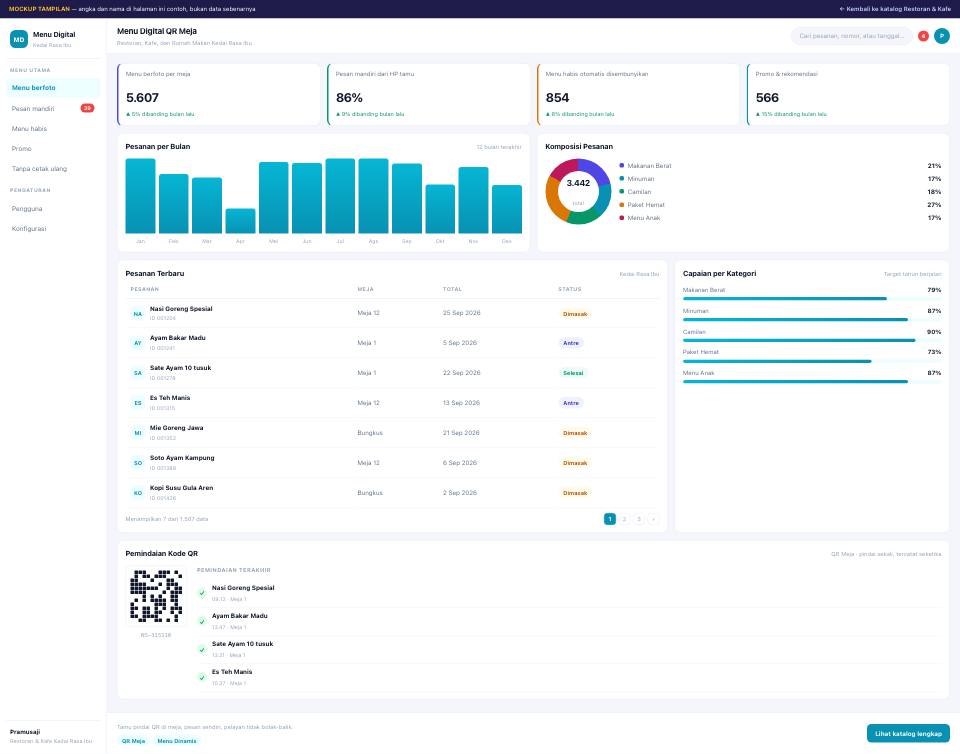Open the Promo & rekomendasi stat card
This screenshot has width=960, height=754.
tap(848, 94)
